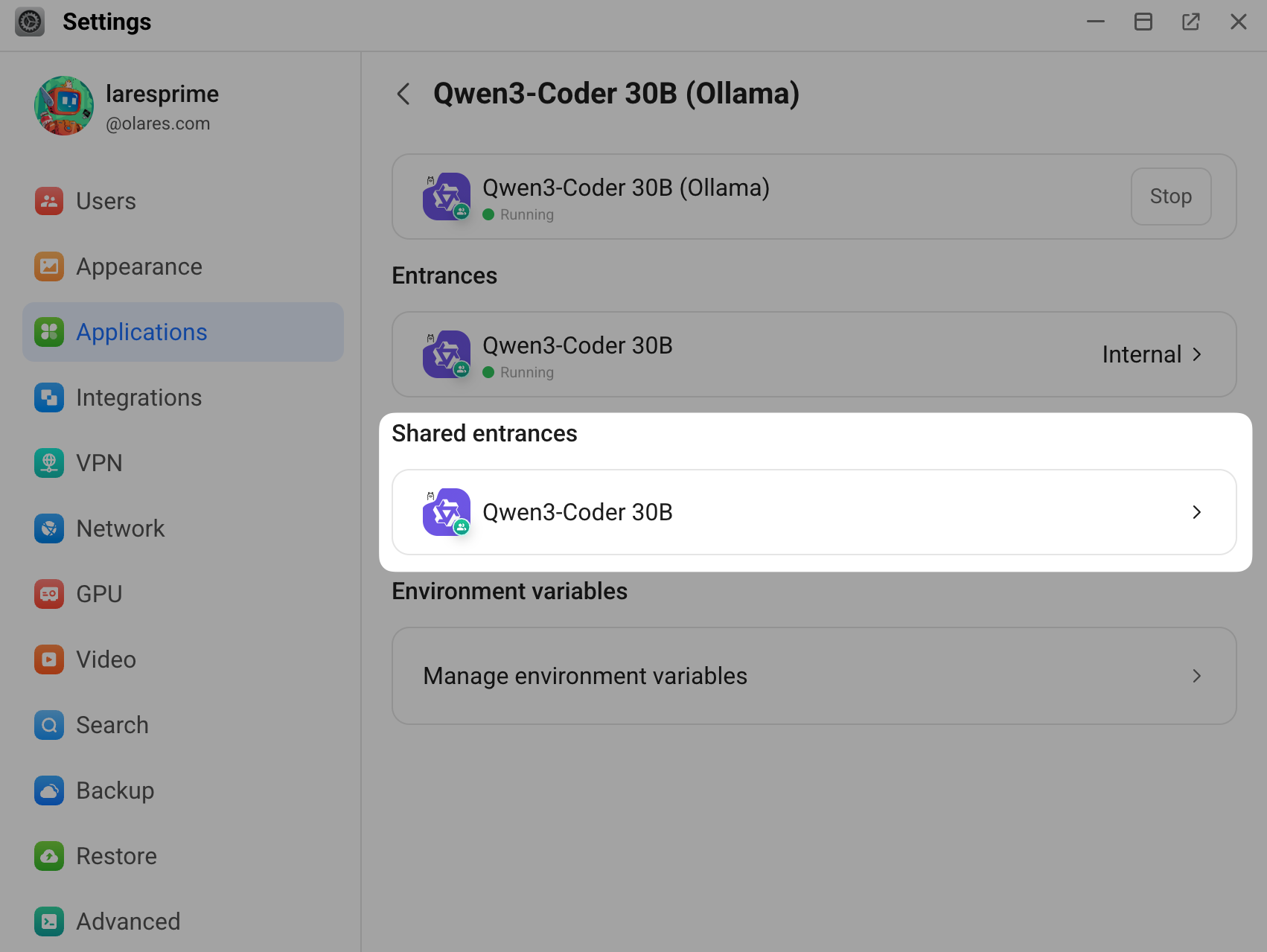The height and width of the screenshot is (952, 1267).
Task: Click the page title Qwen3-Coder 30B (Ollama)
Action: tap(616, 94)
